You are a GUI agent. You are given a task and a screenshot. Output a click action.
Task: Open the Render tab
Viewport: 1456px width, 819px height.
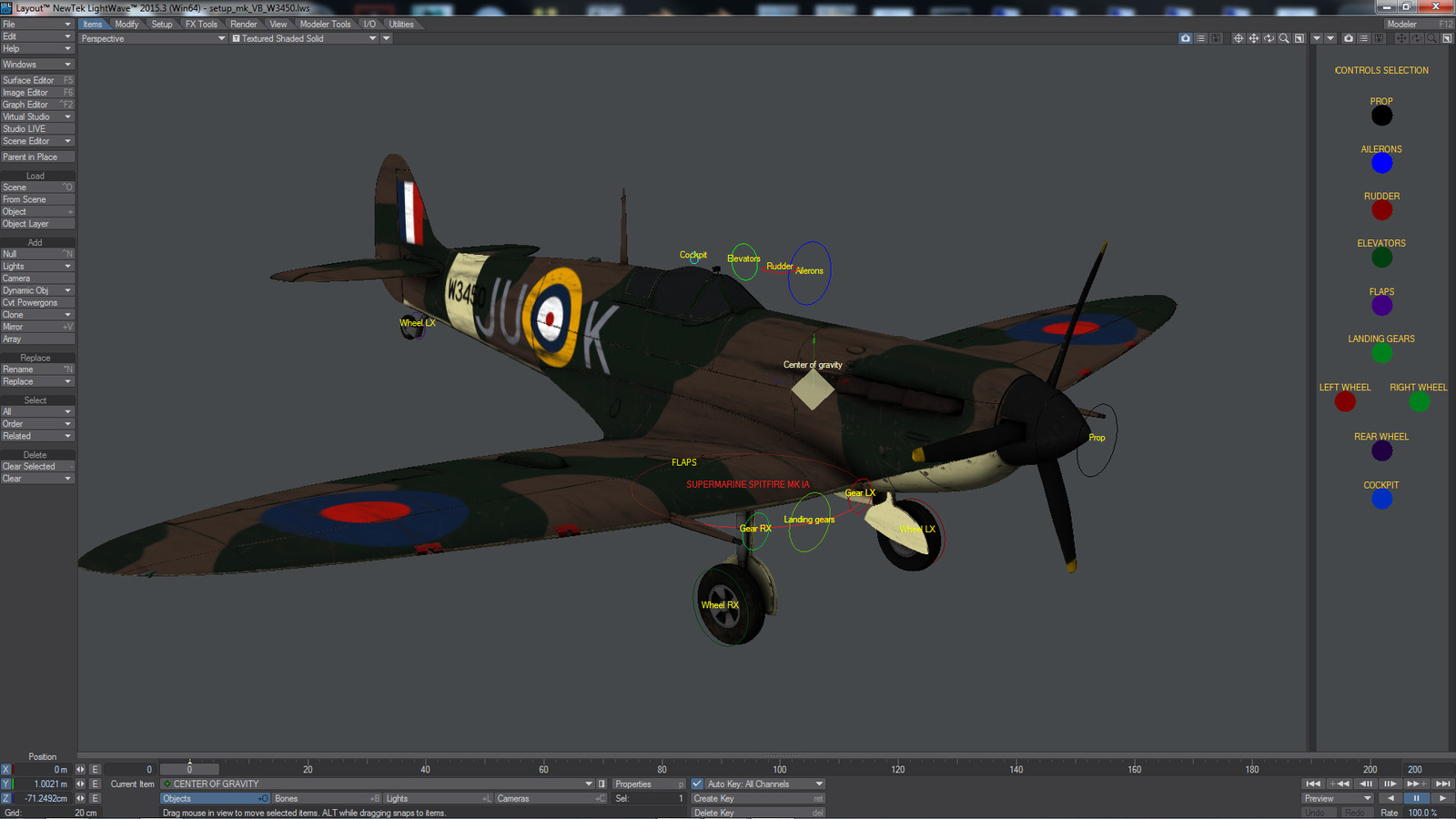[x=243, y=25]
